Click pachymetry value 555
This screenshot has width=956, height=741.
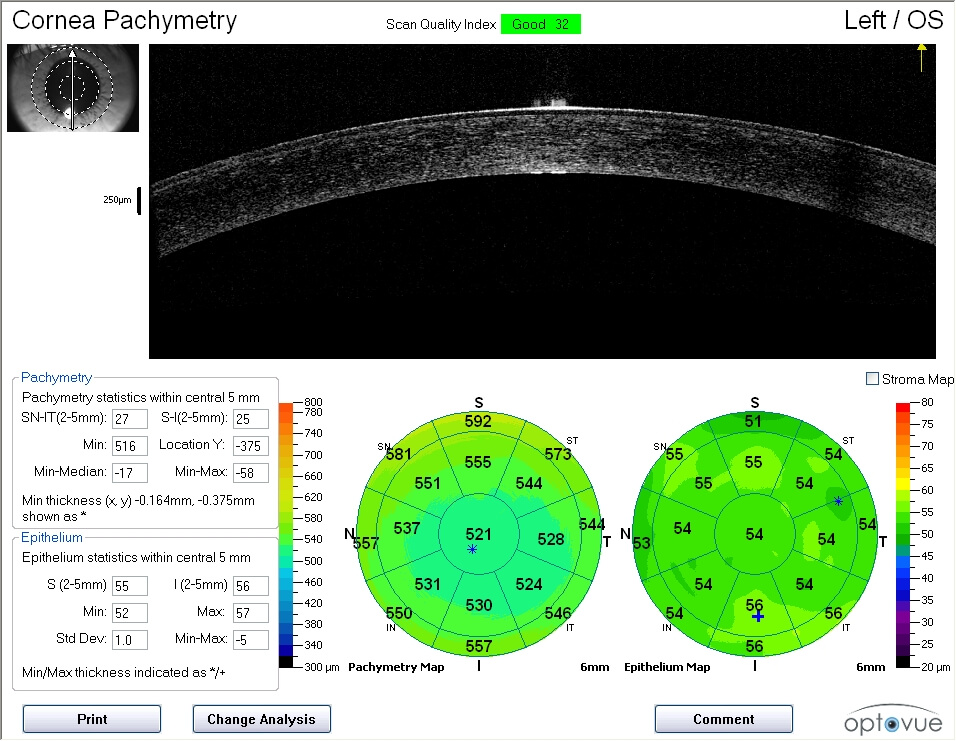(x=478, y=462)
